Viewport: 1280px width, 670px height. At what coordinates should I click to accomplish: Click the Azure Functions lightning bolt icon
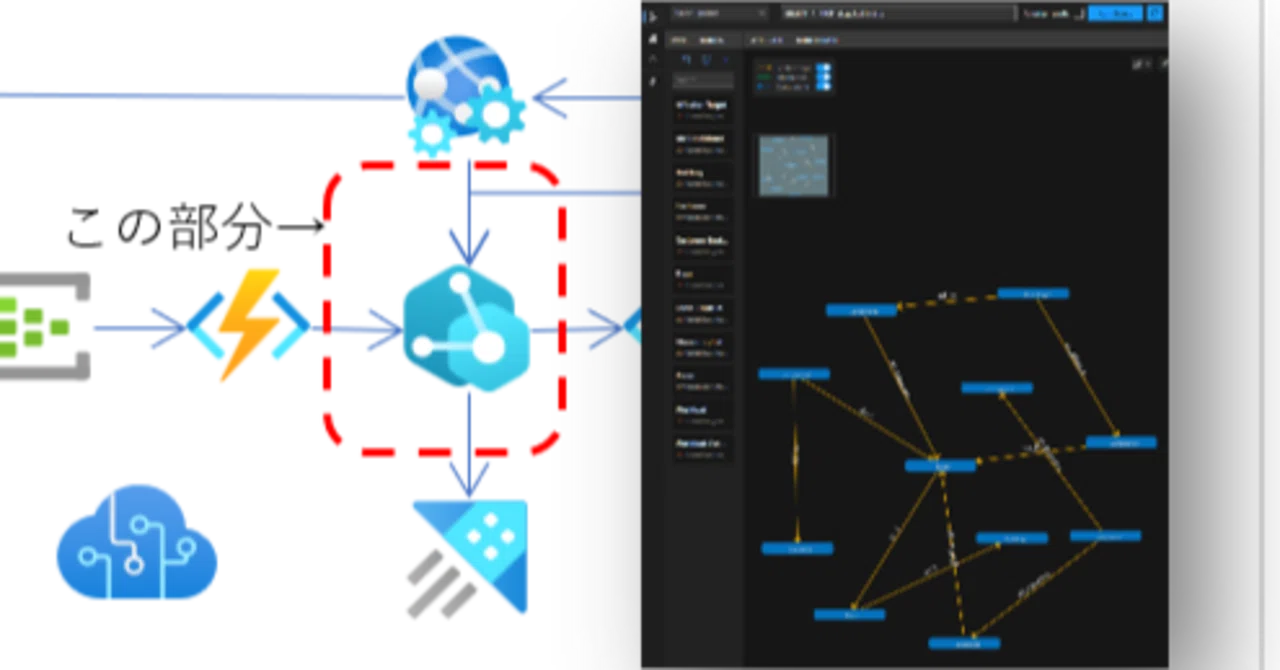click(248, 326)
